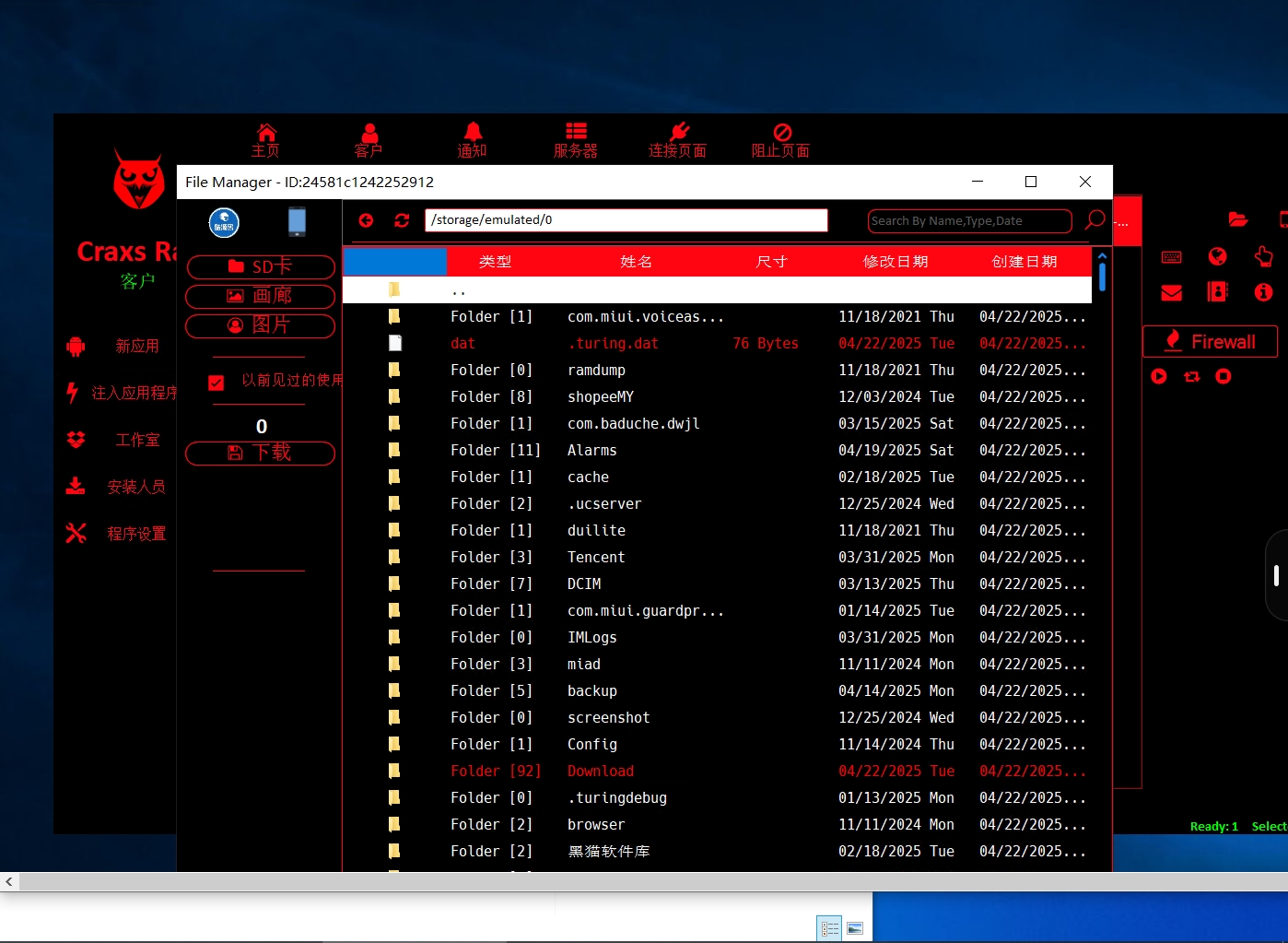Click the download tray icon beside 安装人员

(76, 486)
